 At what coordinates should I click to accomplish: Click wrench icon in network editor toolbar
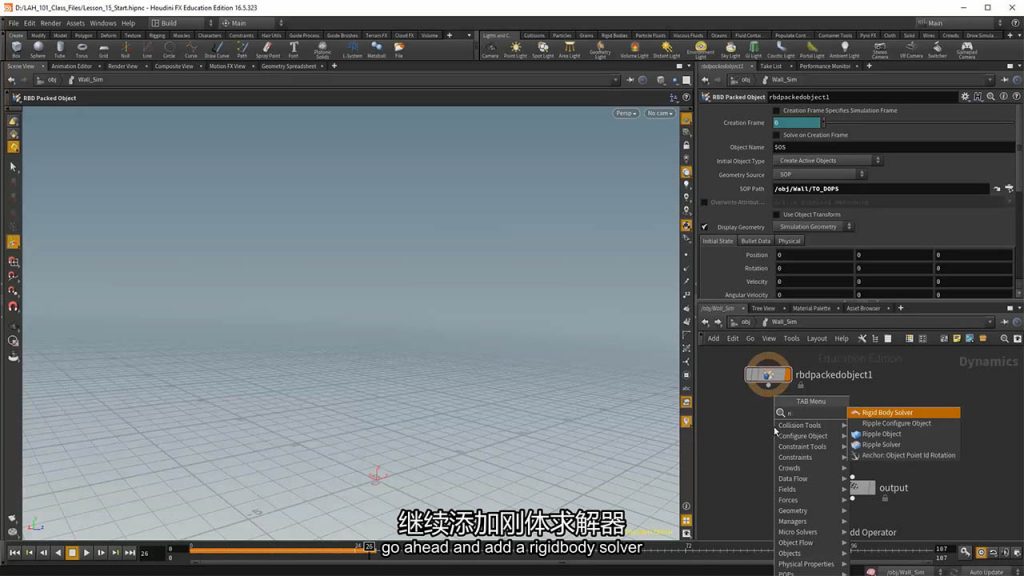(x=862, y=338)
